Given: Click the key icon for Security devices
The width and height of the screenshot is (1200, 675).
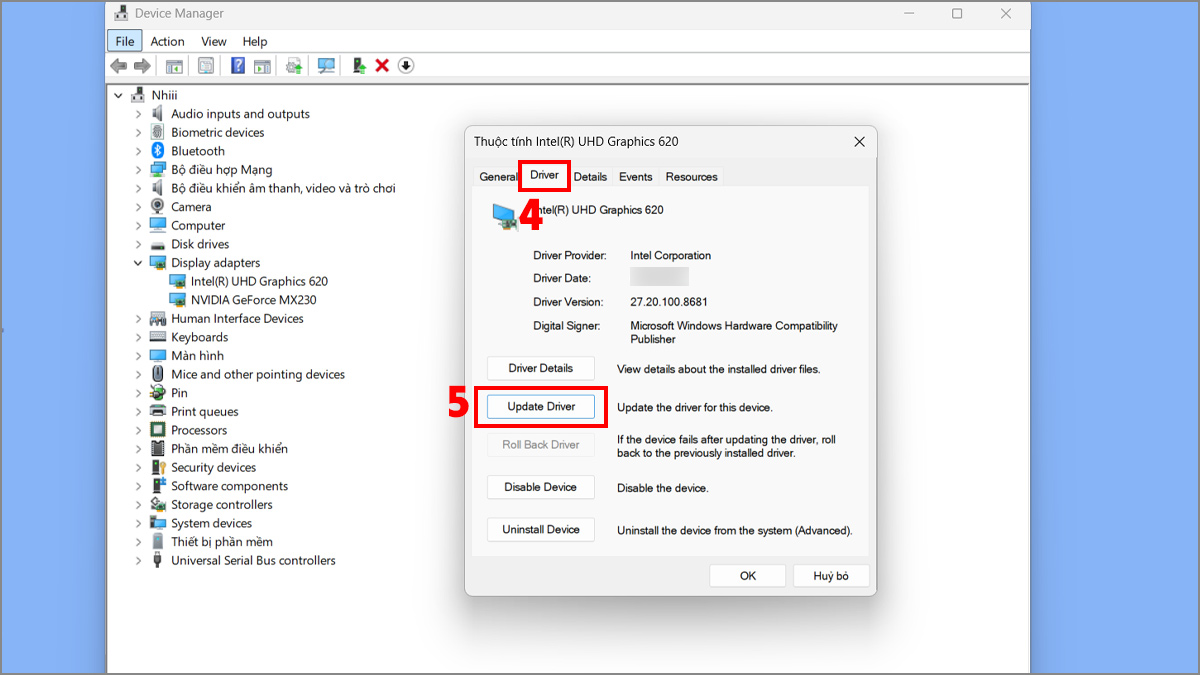Looking at the screenshot, I should [158, 467].
